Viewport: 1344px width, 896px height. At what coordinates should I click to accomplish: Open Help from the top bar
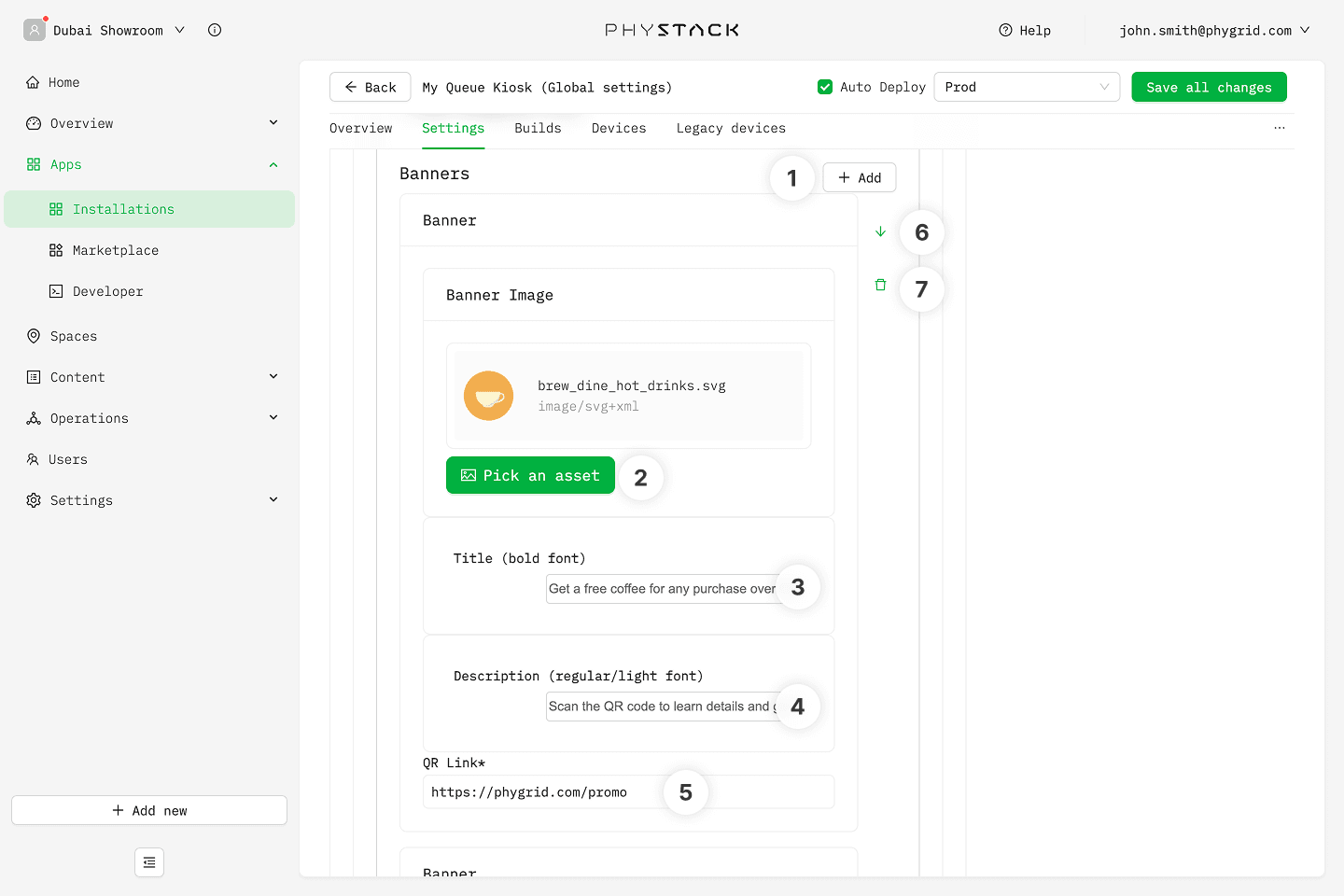pos(1025,30)
